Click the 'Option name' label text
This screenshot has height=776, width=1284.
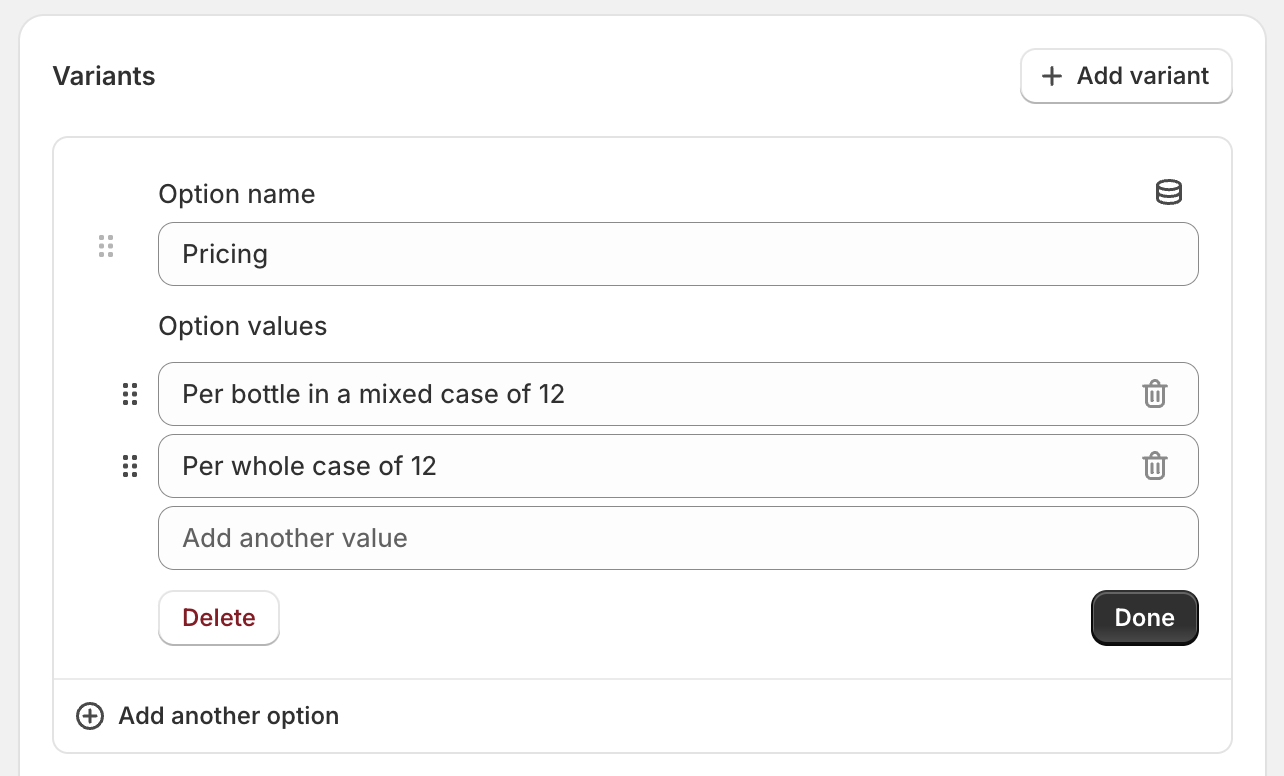click(237, 194)
